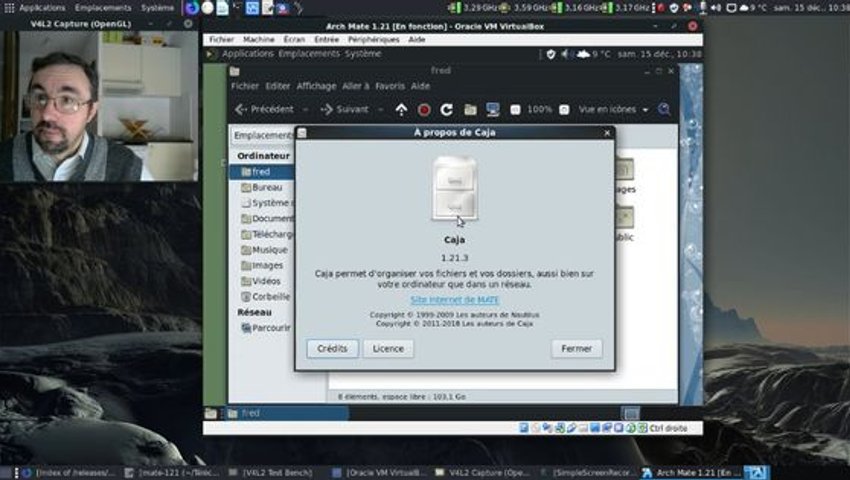Open VirtualBox Aide menu
The image size is (850, 480).
coord(416,40)
